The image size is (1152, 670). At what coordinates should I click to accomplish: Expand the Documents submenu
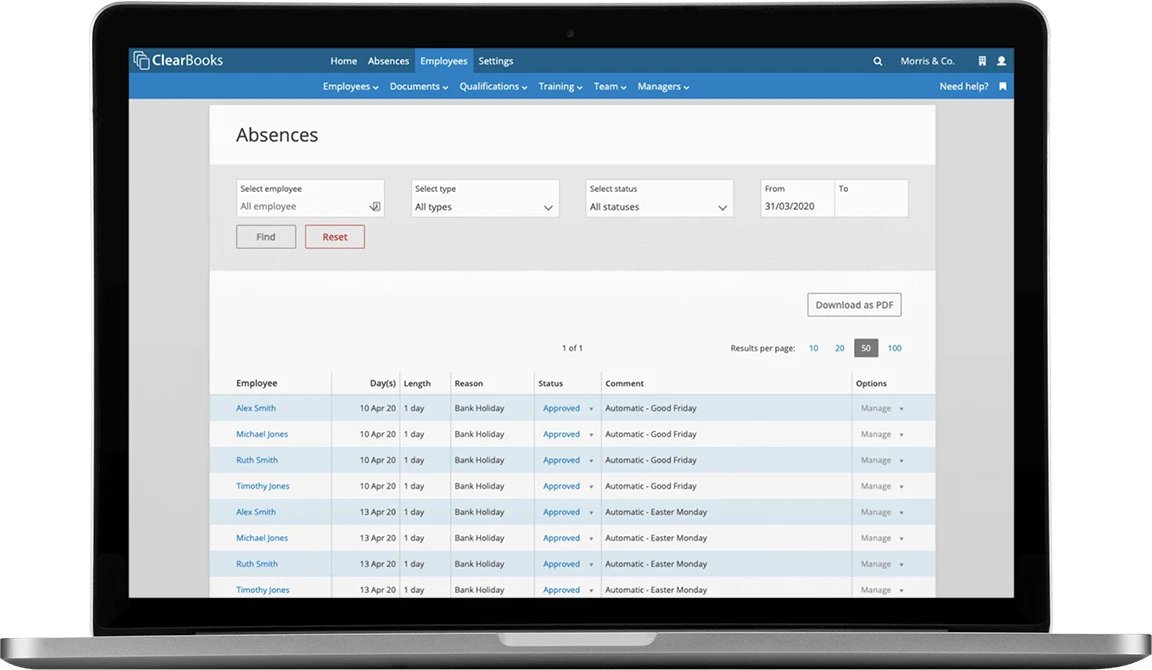[x=419, y=87]
